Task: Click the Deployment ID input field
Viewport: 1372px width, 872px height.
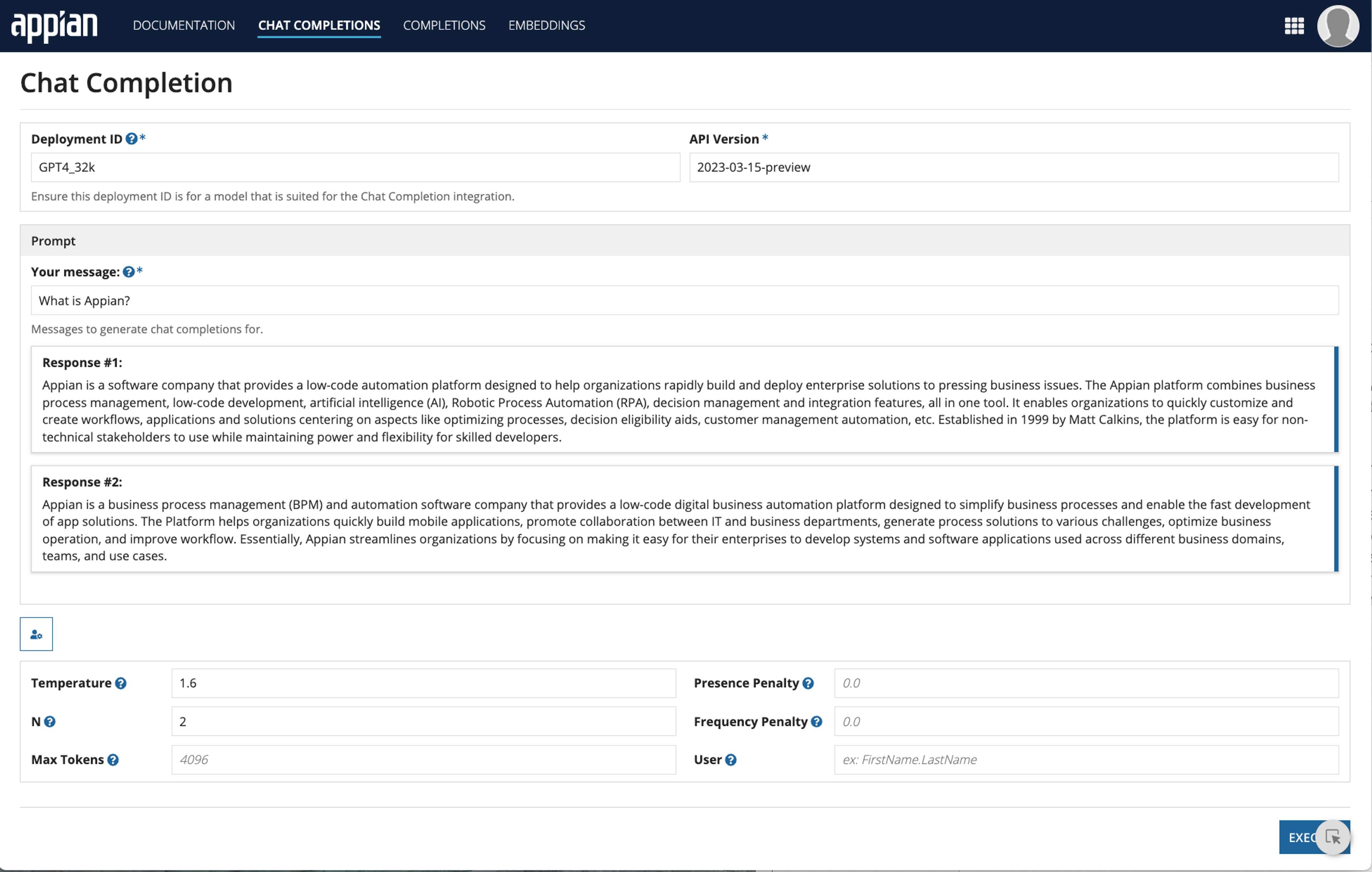Action: click(x=356, y=168)
